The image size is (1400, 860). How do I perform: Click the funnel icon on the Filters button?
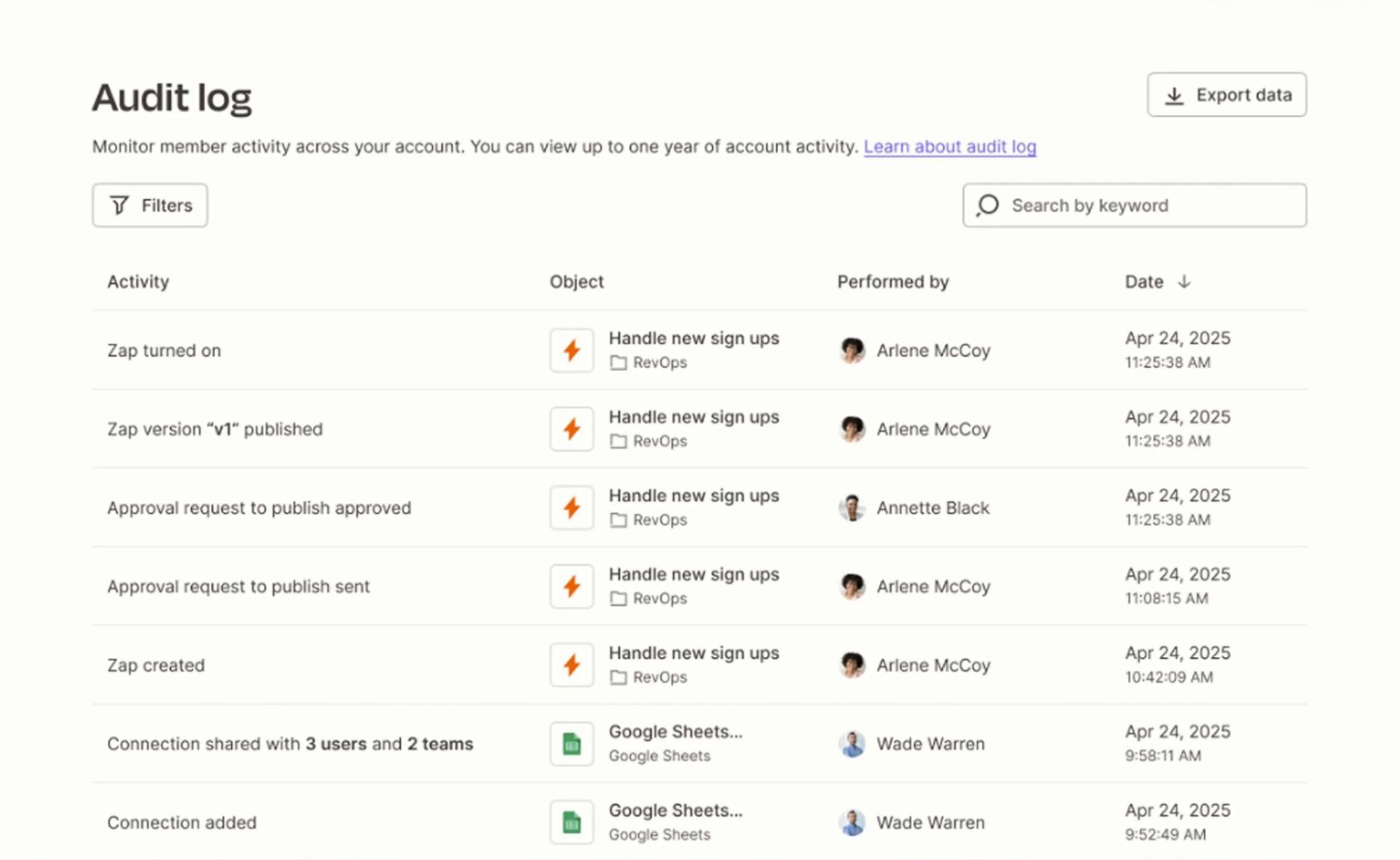(118, 205)
